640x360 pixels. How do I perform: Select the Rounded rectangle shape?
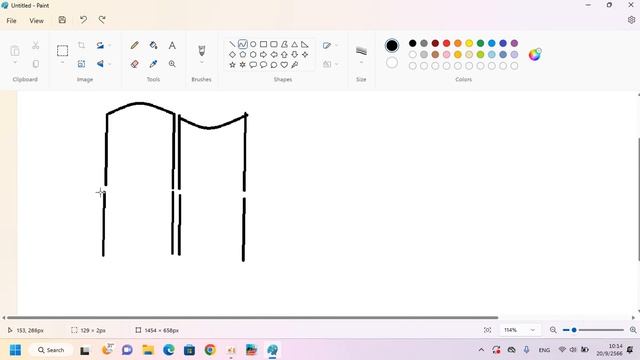click(274, 44)
